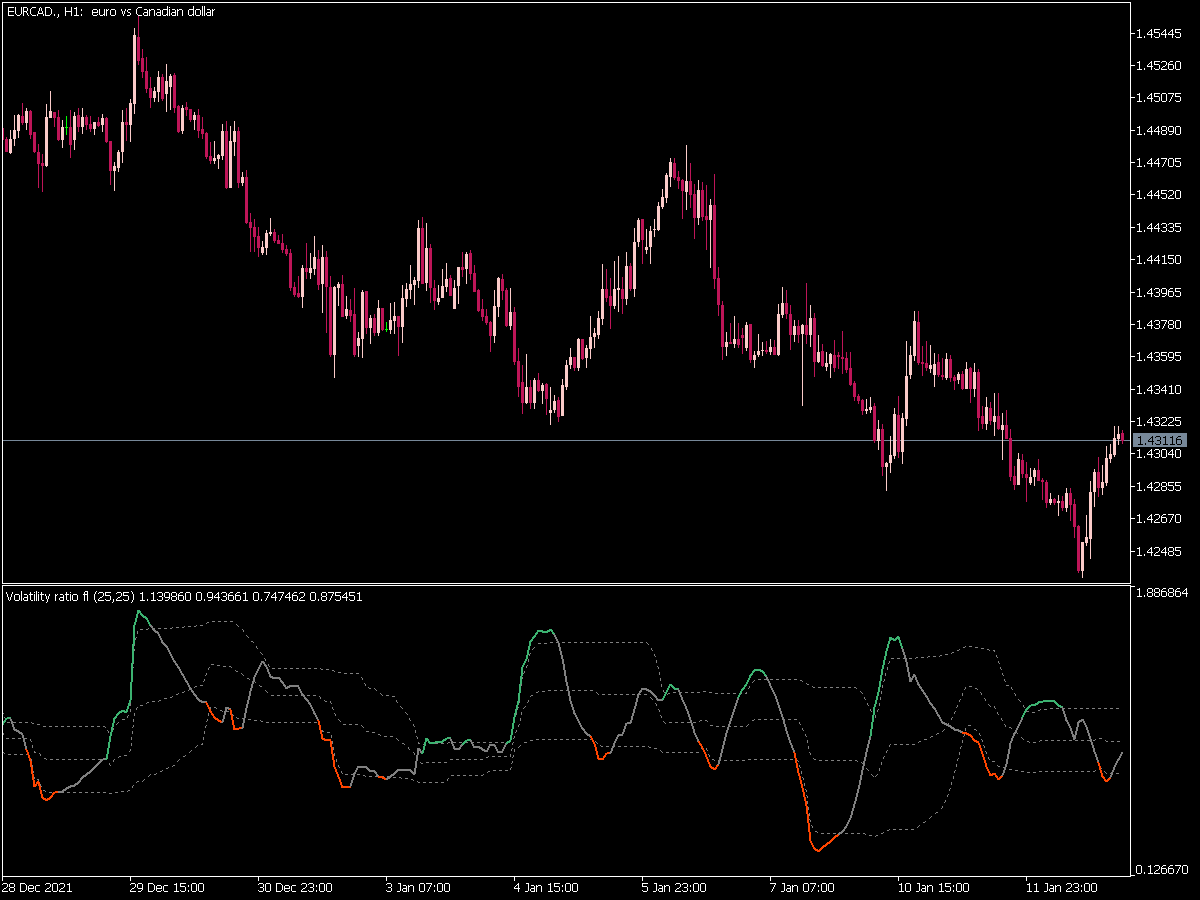Screen dimensions: 1200x900
Task: Click price scale value 1.43780
Action: [1161, 325]
